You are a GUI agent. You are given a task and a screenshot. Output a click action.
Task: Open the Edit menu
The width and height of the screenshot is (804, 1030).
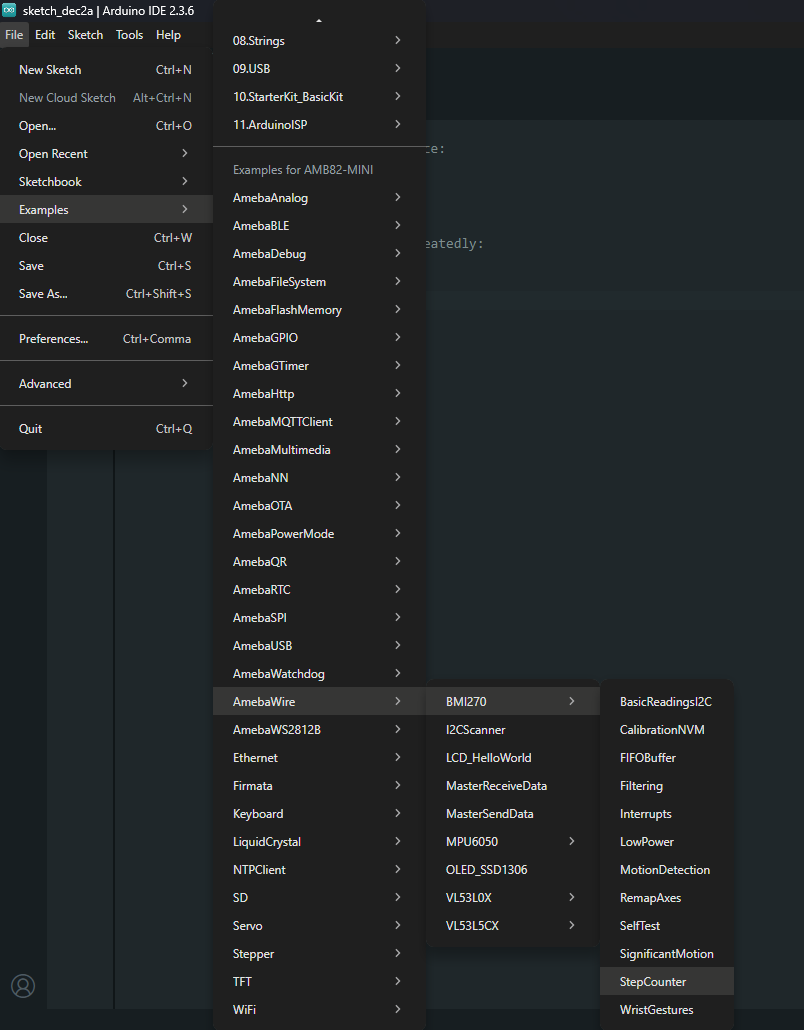[x=45, y=35]
